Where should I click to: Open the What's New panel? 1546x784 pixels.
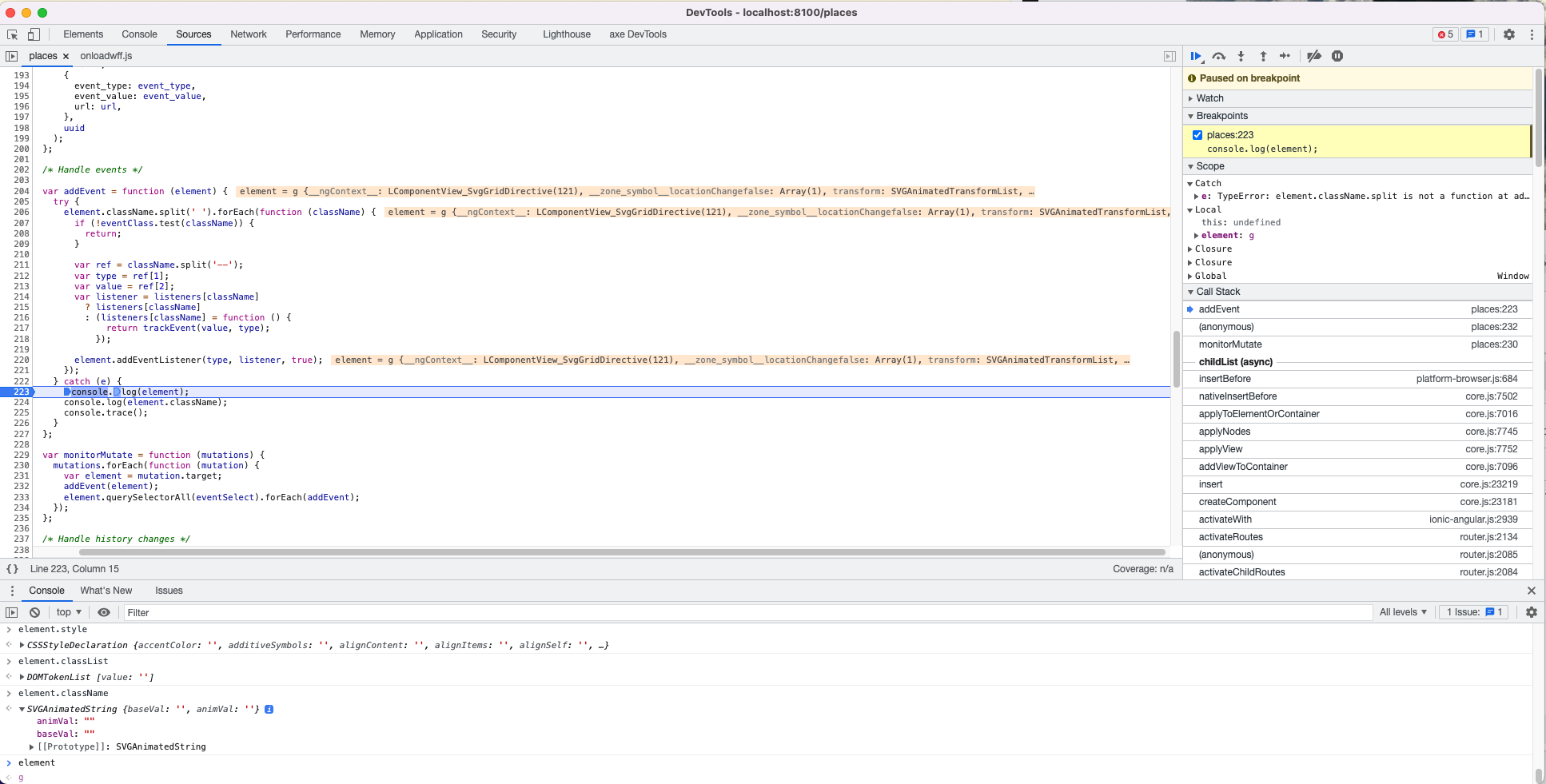[x=106, y=591]
